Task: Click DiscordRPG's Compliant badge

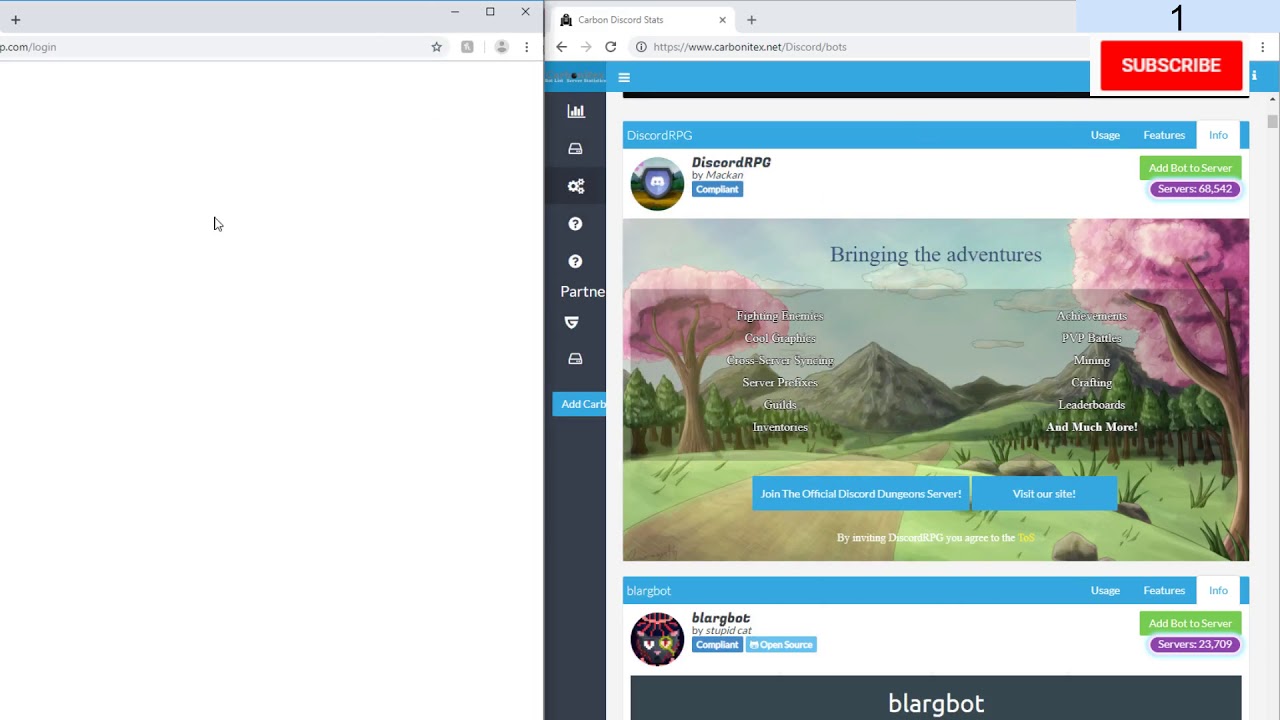Action: (x=717, y=189)
